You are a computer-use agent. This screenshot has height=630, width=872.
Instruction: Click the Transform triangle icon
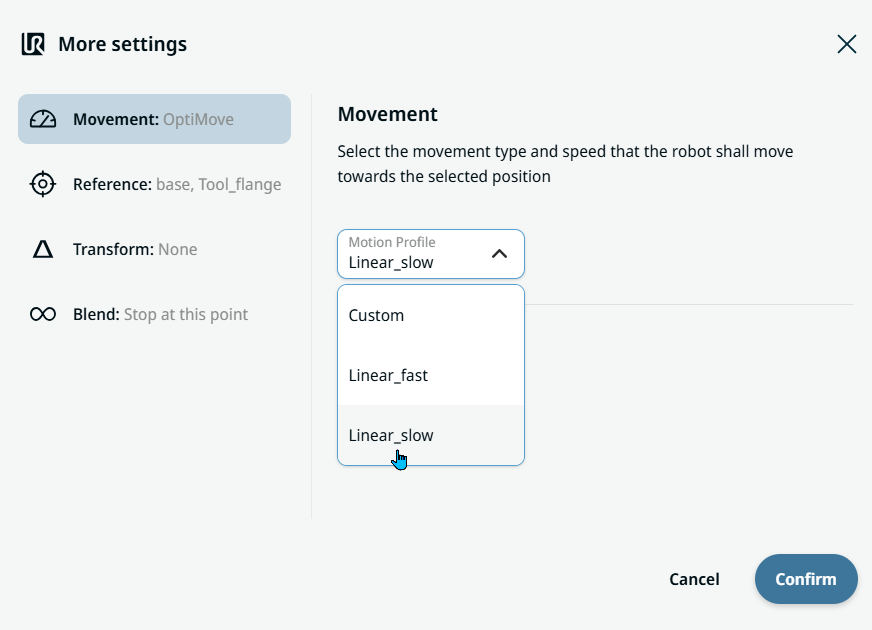coord(43,250)
